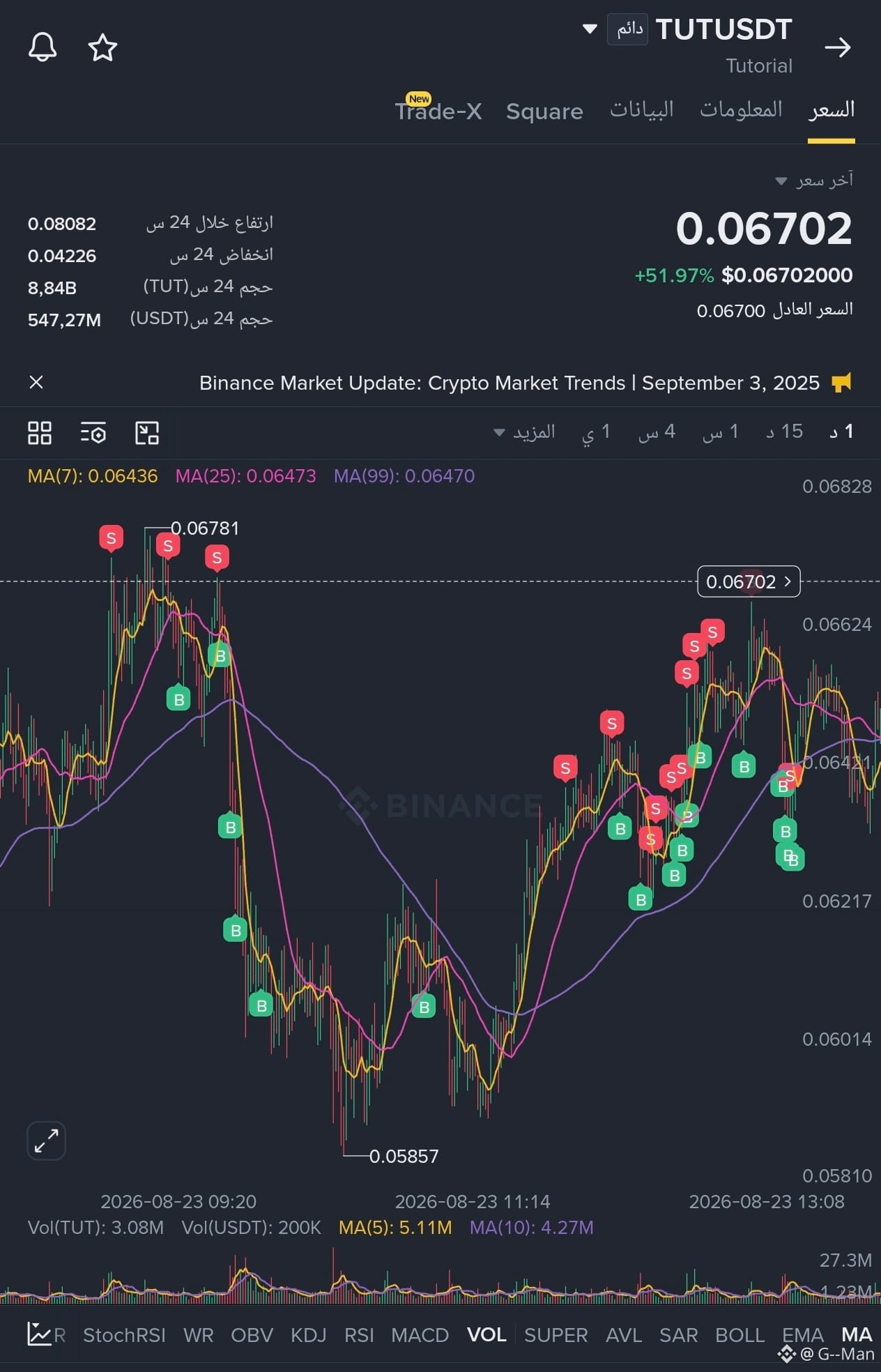This screenshot has height=1372, width=881.
Task: Add TUTUSDT to favorites with star
Action: (102, 47)
